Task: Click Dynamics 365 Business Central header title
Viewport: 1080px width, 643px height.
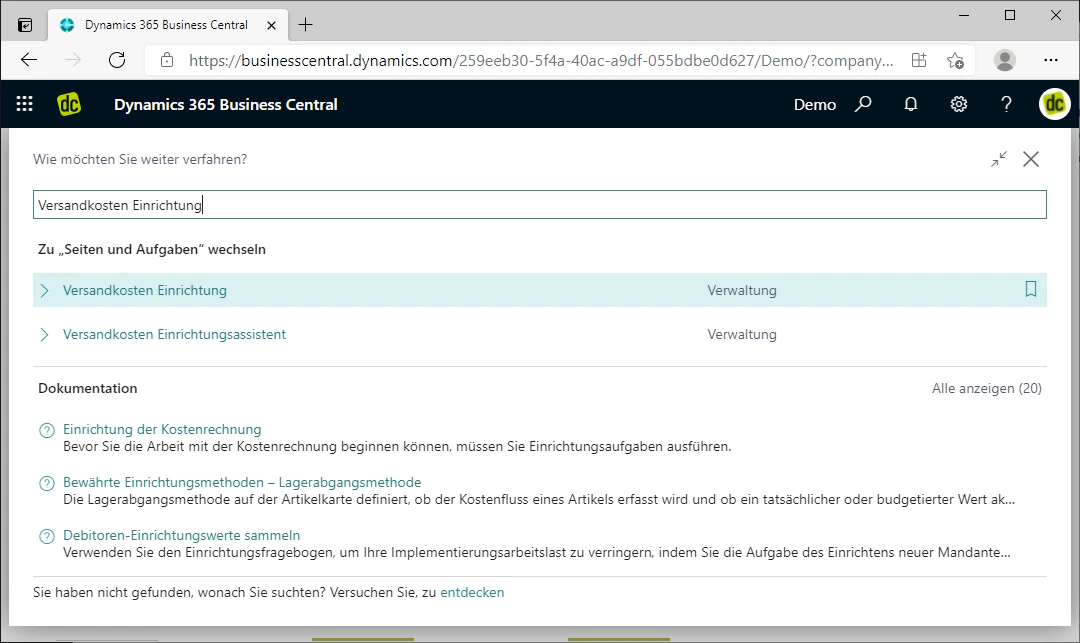Action: tap(226, 105)
